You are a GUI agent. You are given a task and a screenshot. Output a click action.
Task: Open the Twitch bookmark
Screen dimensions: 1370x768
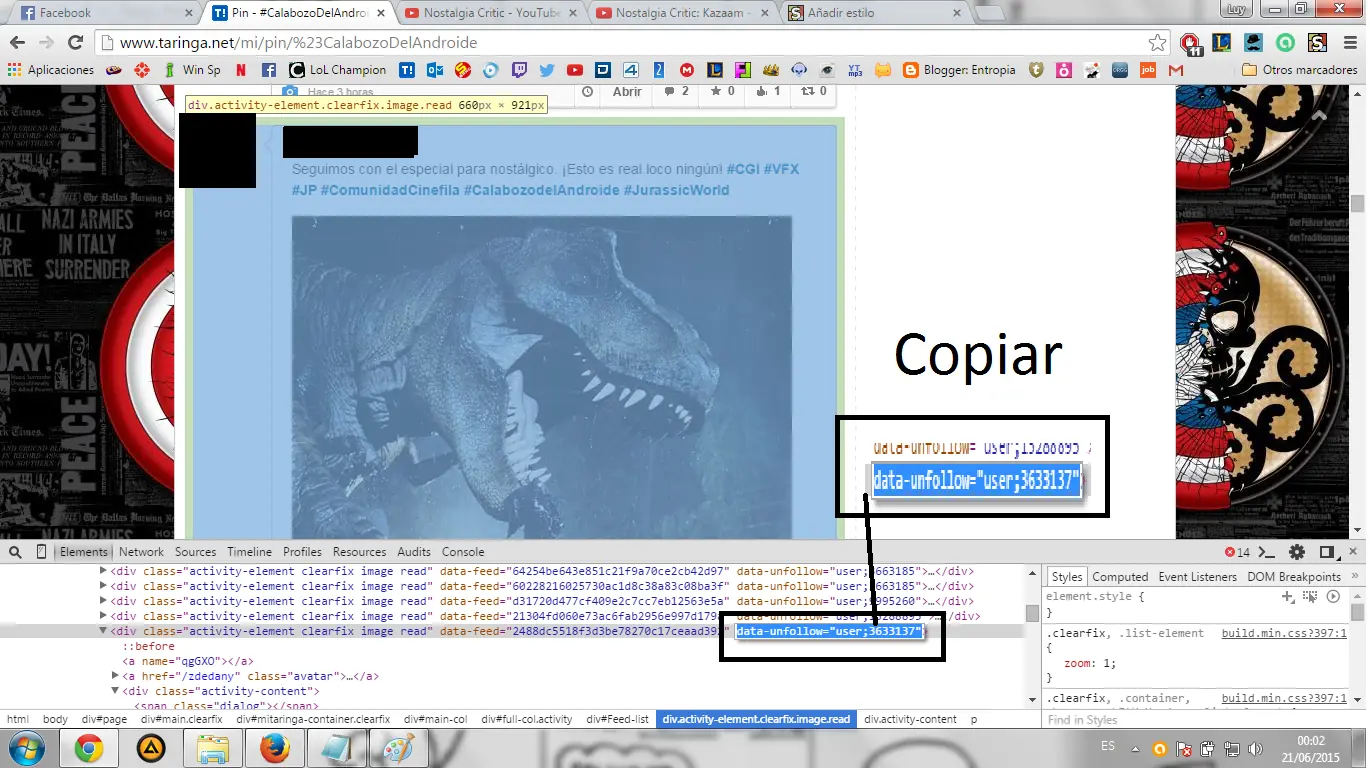(x=518, y=70)
